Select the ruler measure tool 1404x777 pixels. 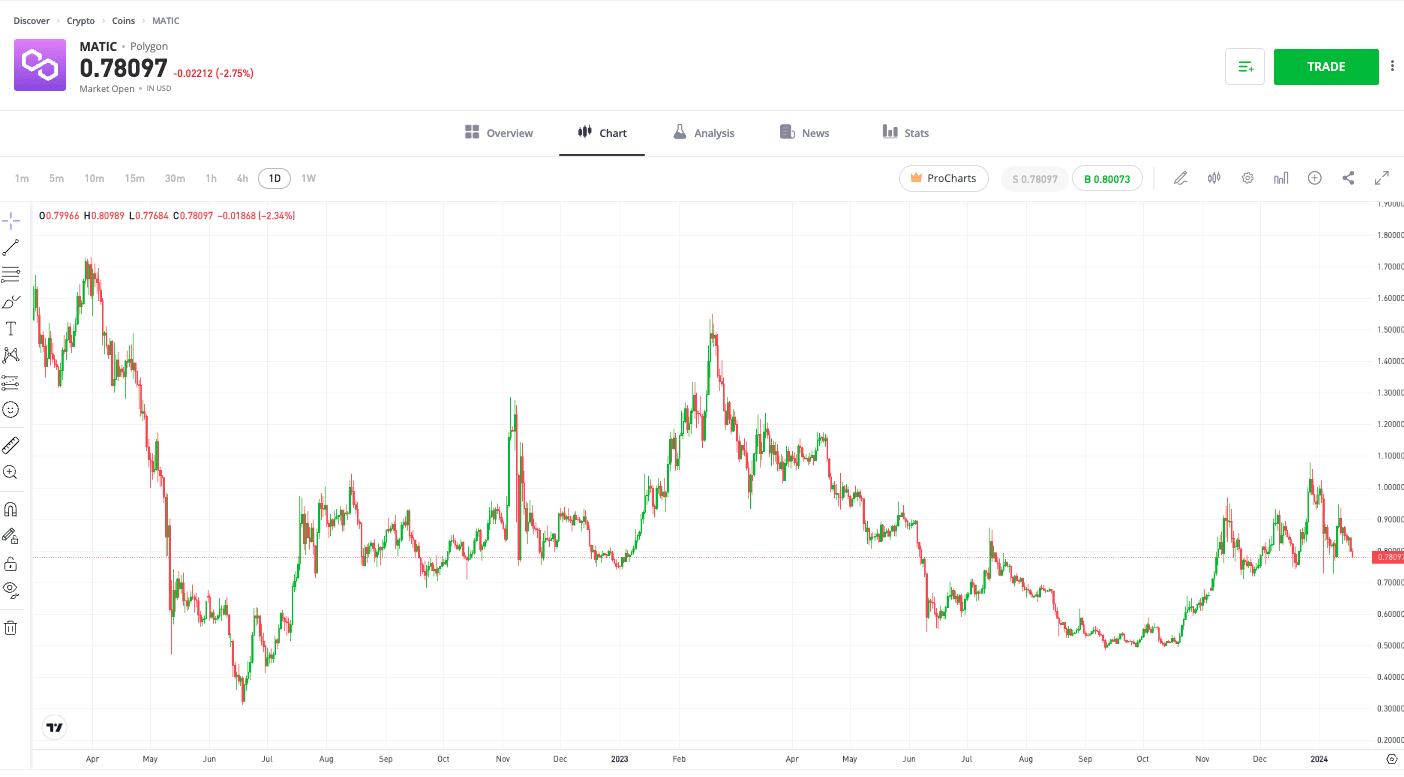click(x=11, y=445)
